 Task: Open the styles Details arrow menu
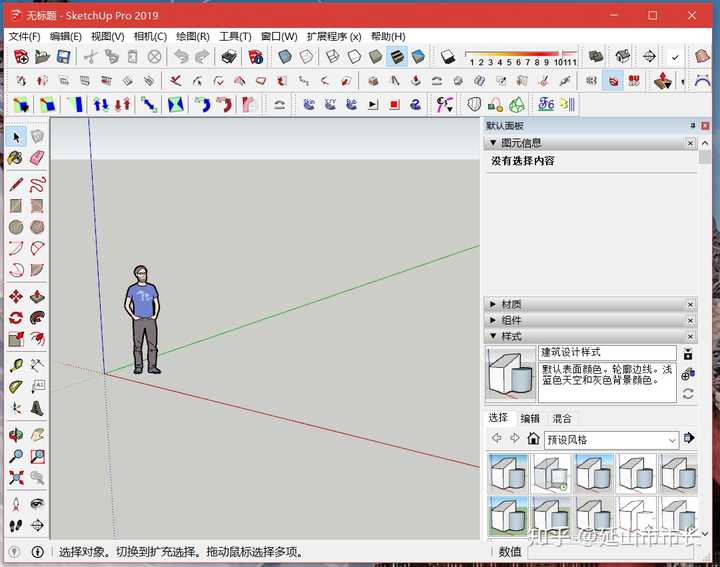point(689,438)
